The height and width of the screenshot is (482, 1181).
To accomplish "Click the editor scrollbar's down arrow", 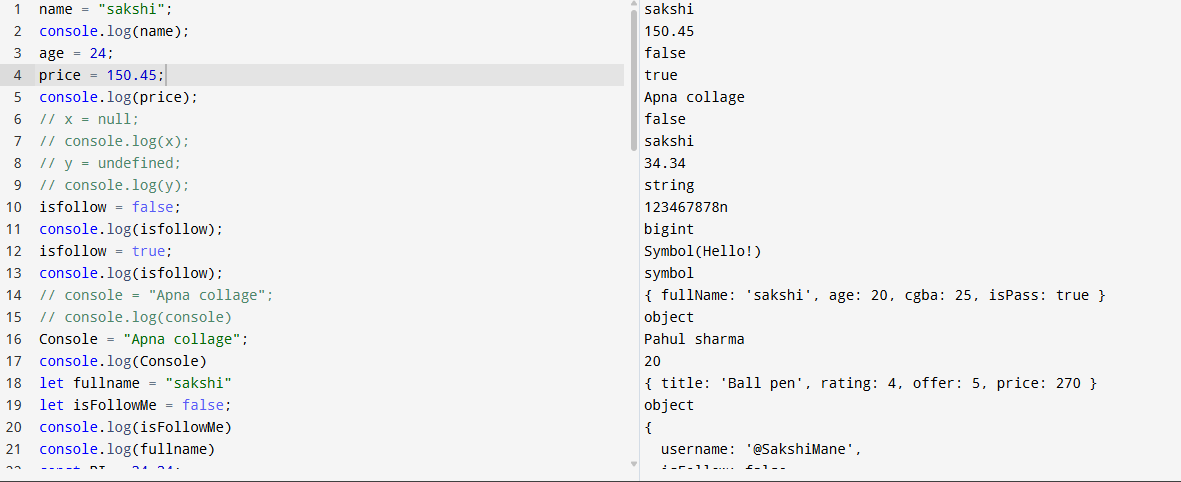I will (x=634, y=464).
